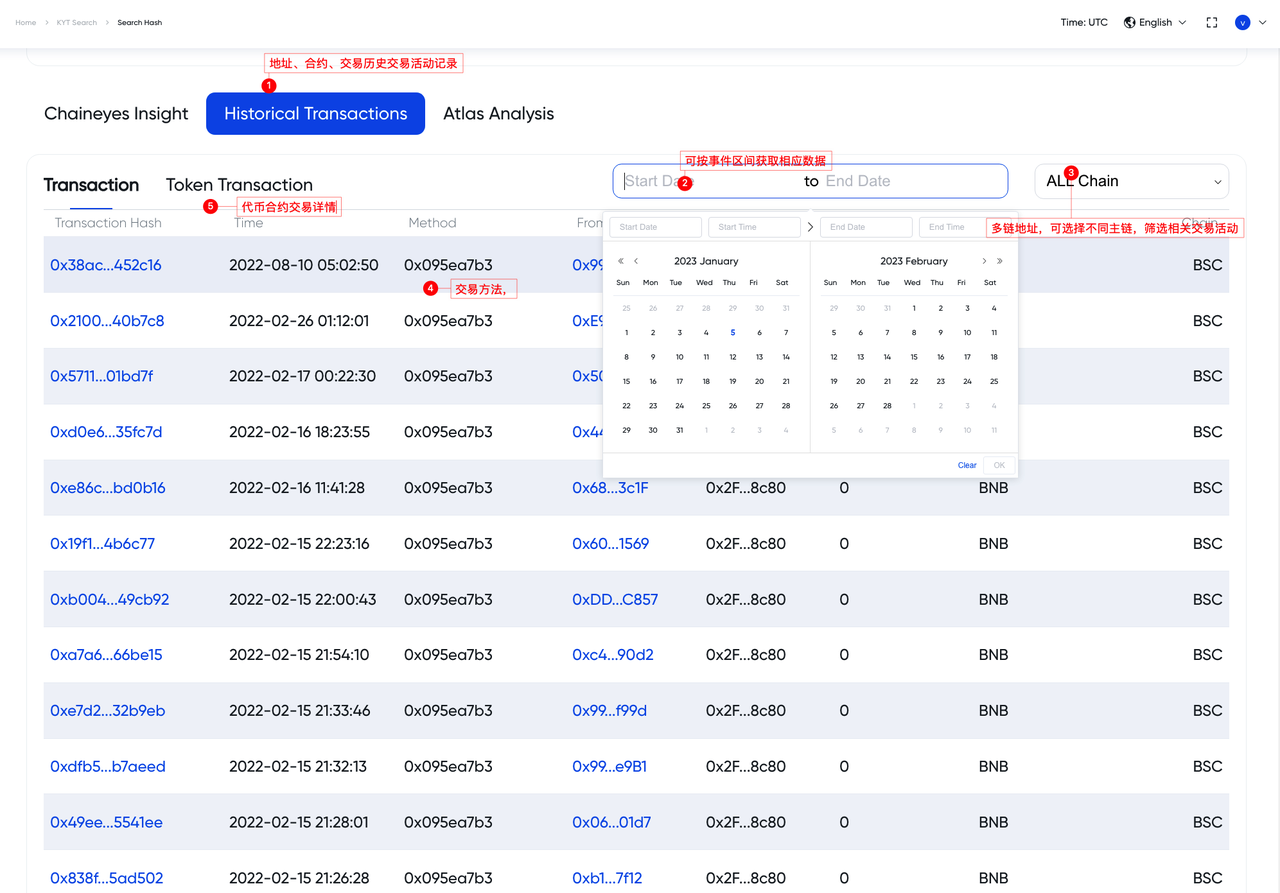Open transaction hash 0x5711...01bd7f
This screenshot has height=893, width=1280.
102,376
